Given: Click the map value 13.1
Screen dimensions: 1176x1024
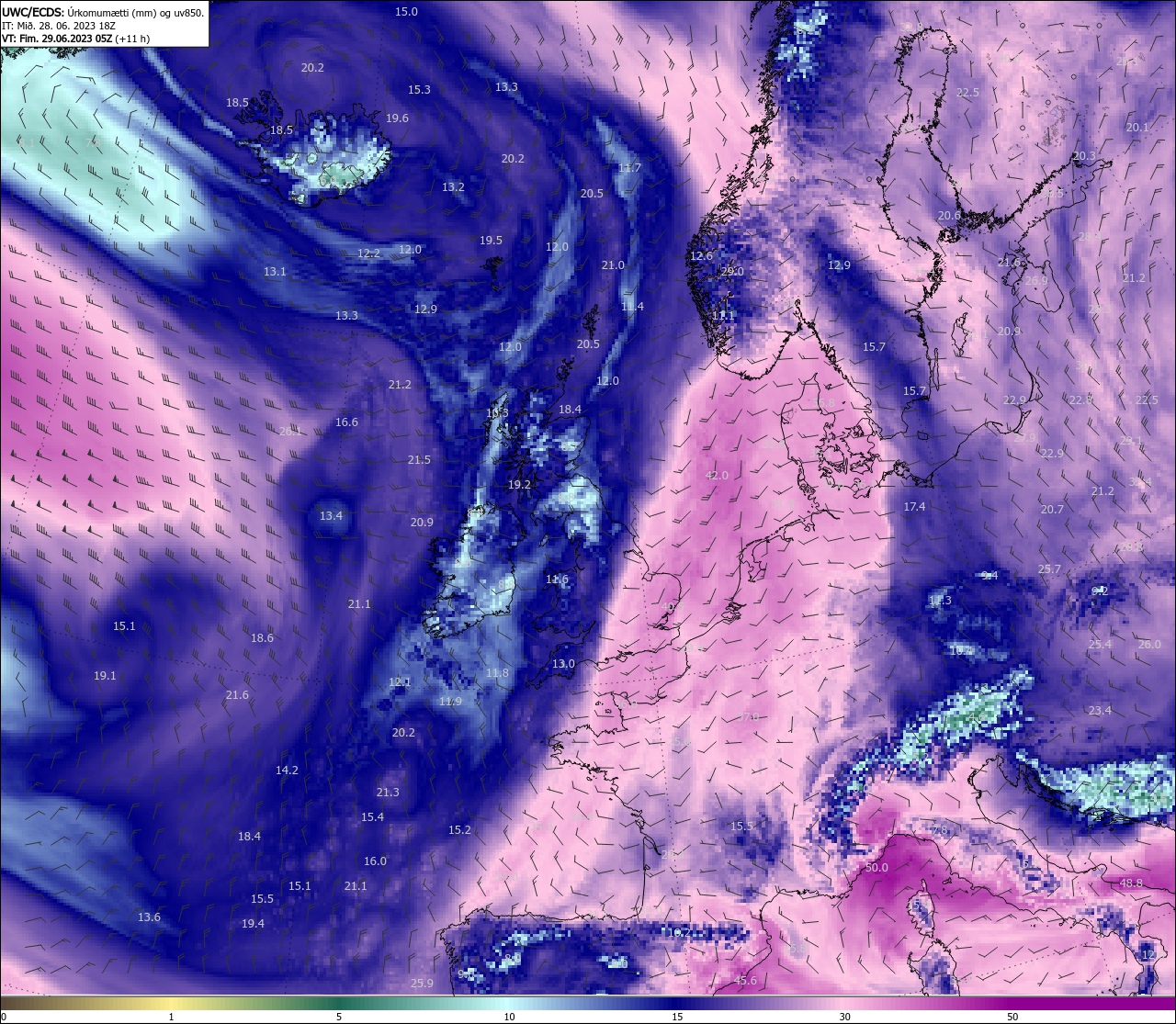Looking at the screenshot, I should 275,272.
